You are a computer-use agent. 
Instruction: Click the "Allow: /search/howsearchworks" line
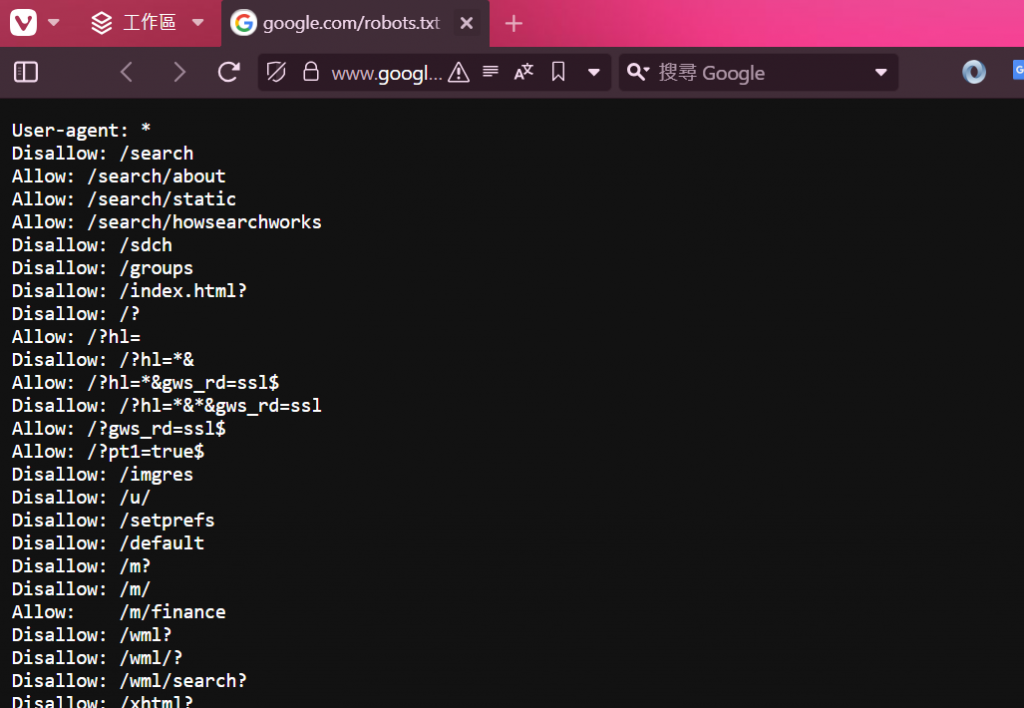[167, 222]
